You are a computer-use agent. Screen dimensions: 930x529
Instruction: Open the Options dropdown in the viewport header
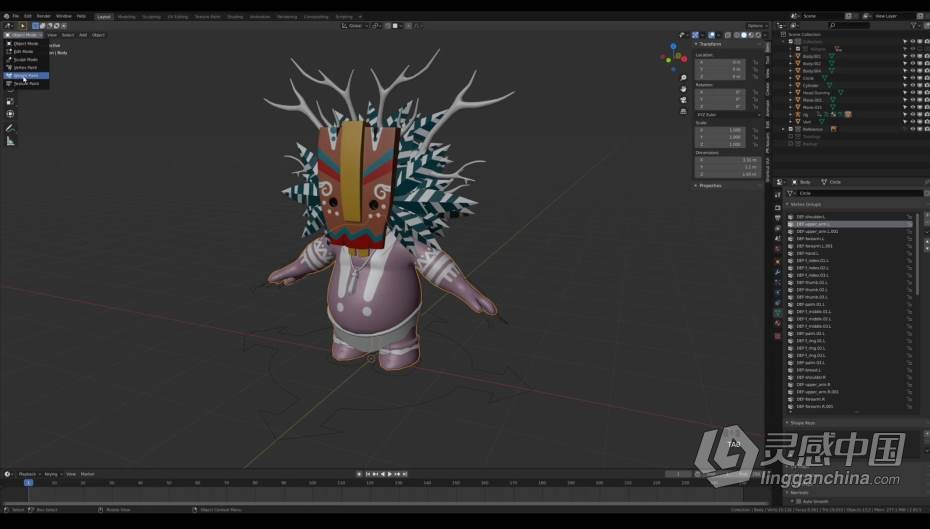756,26
